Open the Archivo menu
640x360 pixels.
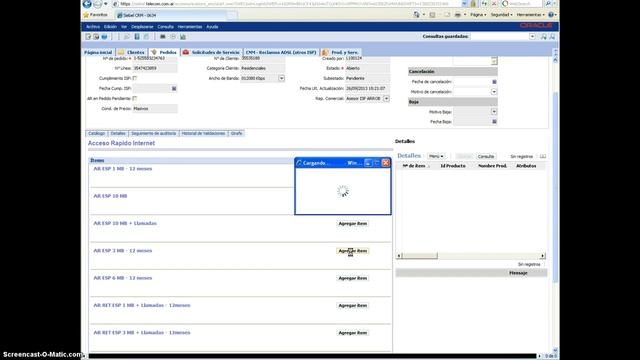pos(93,27)
